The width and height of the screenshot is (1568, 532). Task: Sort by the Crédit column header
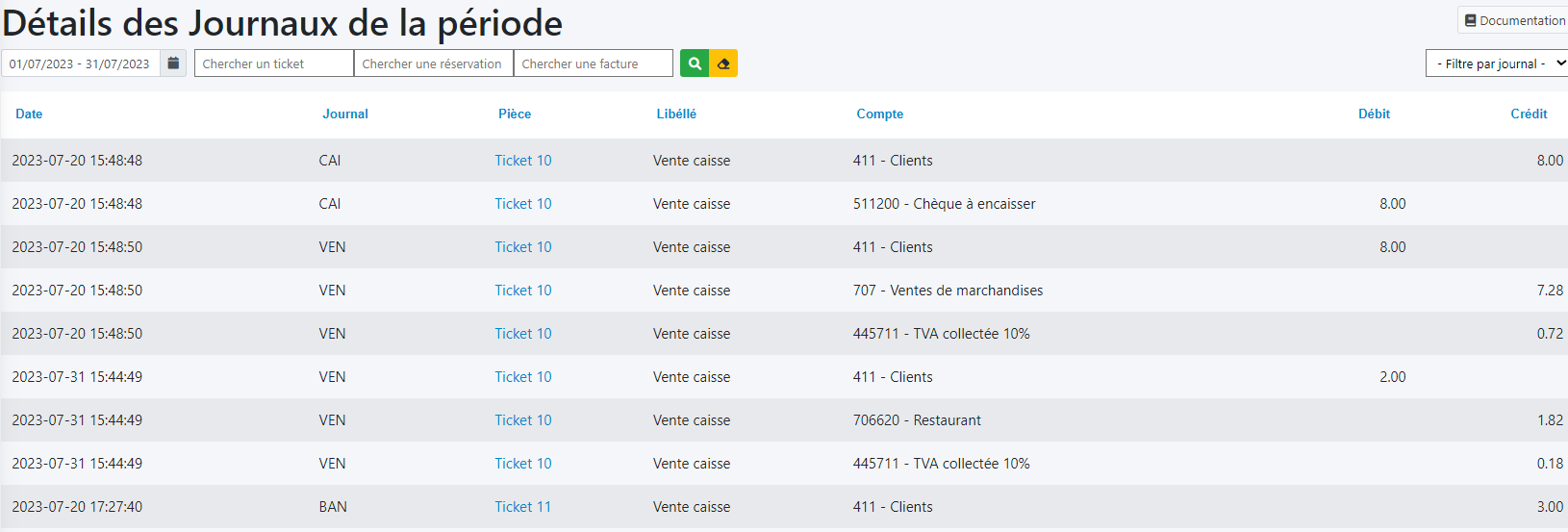click(x=1529, y=114)
